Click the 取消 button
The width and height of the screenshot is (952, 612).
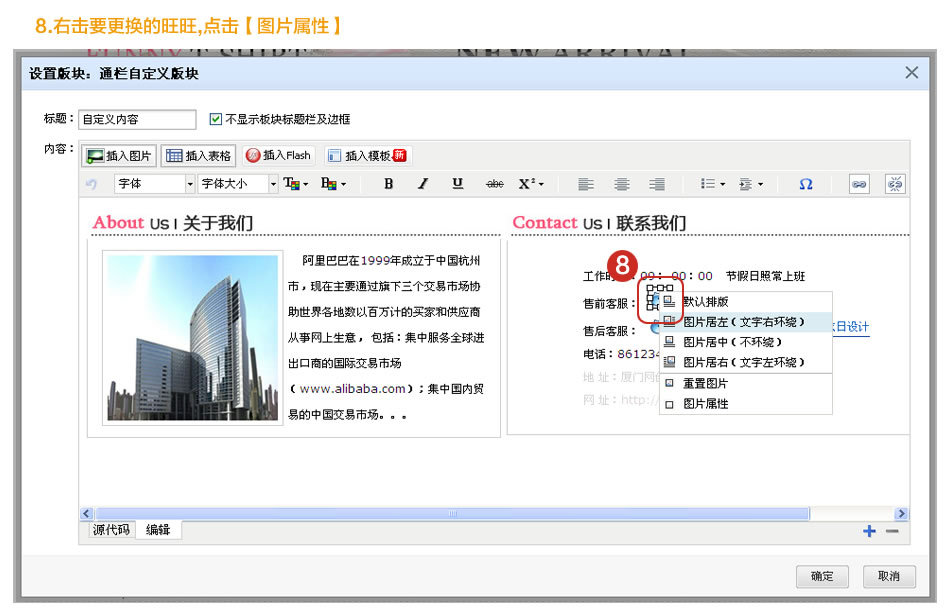(x=889, y=576)
